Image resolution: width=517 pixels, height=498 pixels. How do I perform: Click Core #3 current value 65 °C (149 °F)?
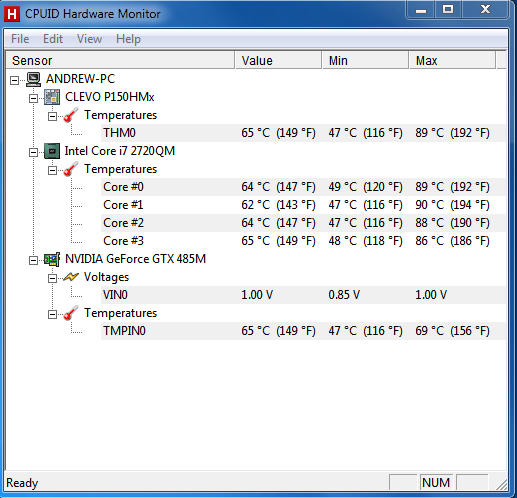(278, 241)
